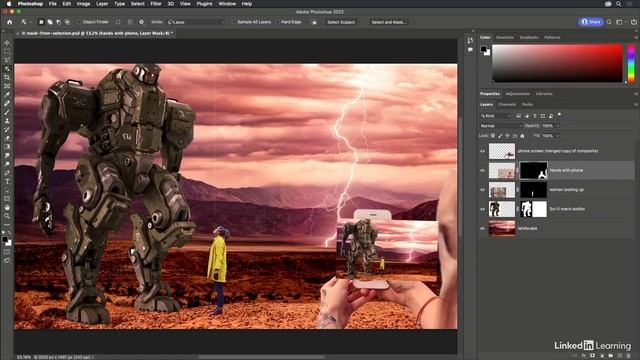This screenshot has width=640, height=360.
Task: Enable Hard Edge checkbox
Action: [278, 22]
